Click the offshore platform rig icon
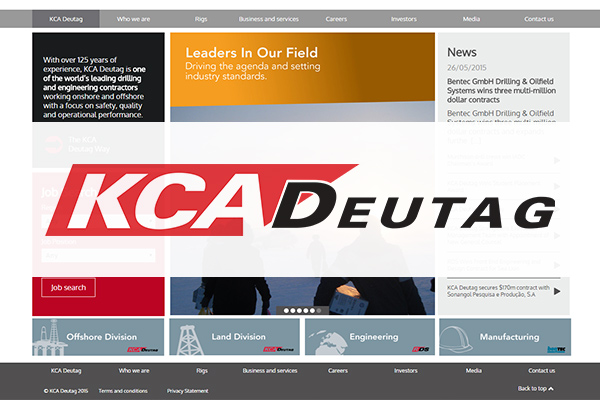The image size is (600, 400). (49, 338)
